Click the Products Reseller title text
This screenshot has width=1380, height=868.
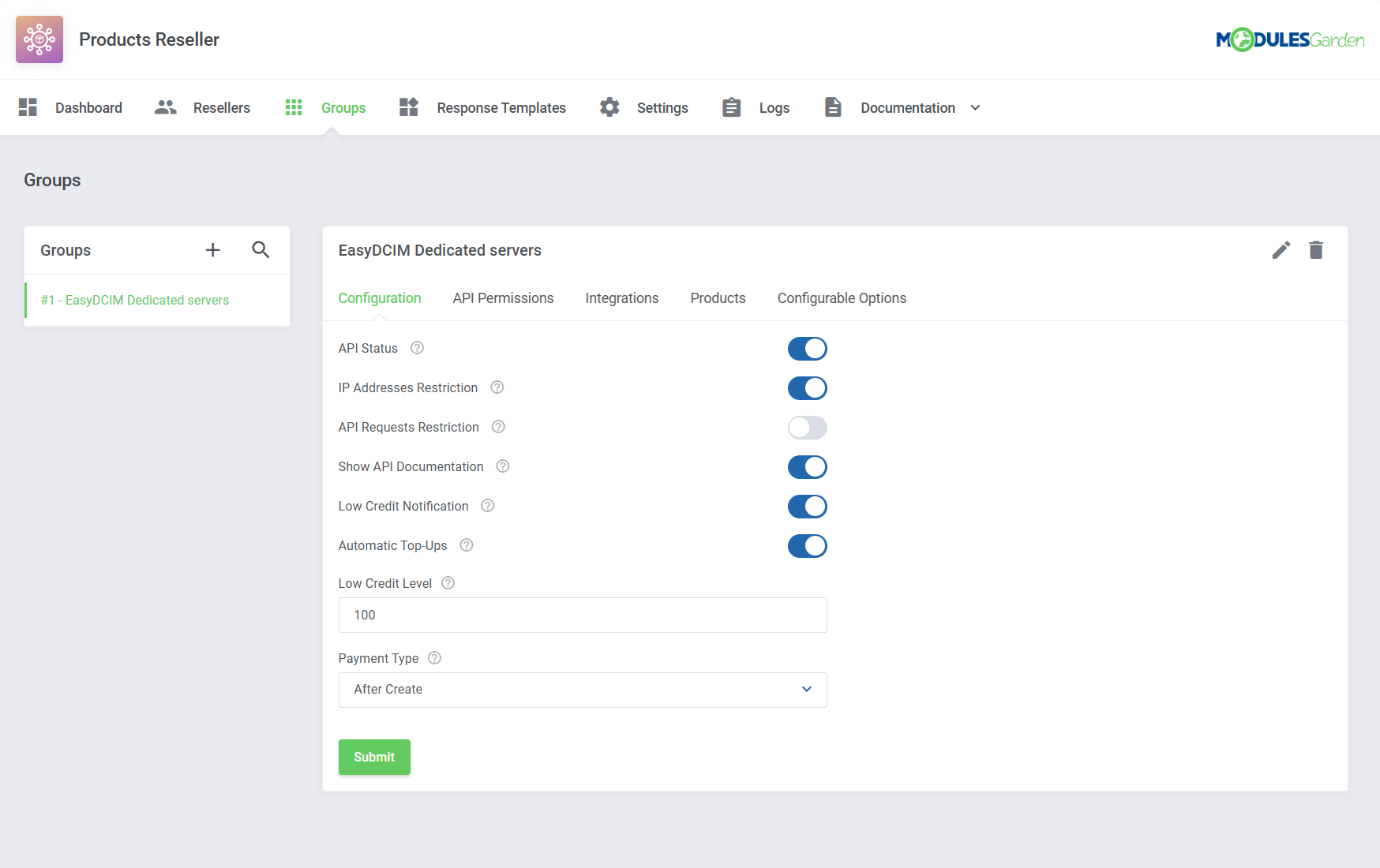149,39
